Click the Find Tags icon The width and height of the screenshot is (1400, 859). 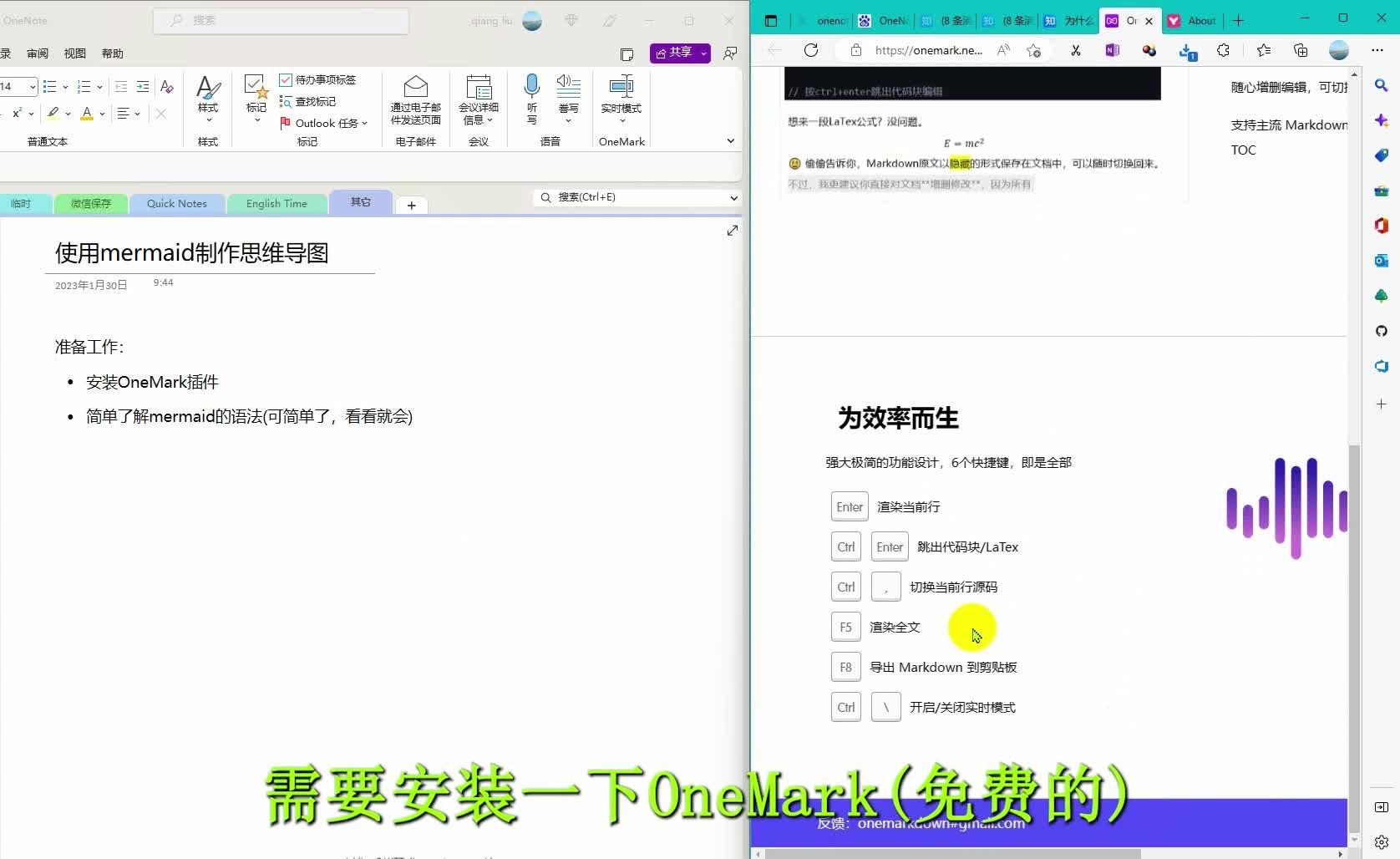pyautogui.click(x=286, y=101)
